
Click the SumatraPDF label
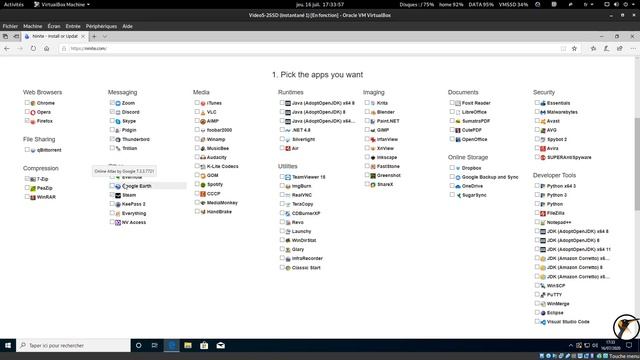476,121
